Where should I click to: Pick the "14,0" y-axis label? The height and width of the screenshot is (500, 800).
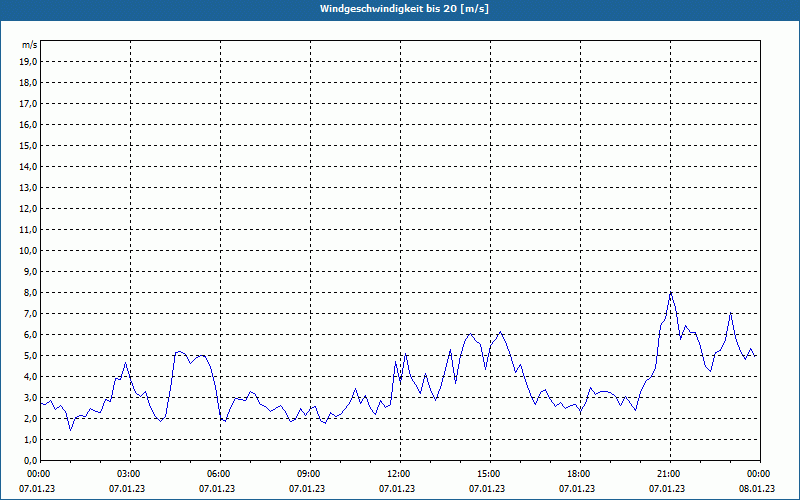click(x=29, y=166)
